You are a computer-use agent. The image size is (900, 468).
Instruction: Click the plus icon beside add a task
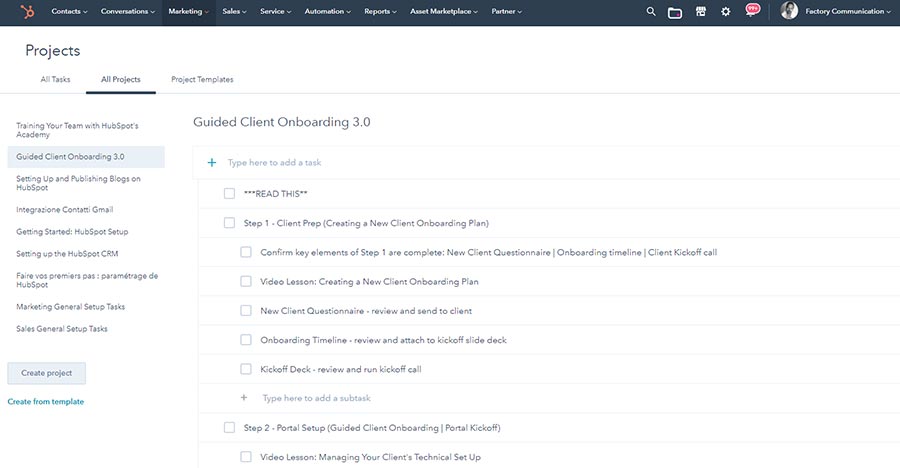click(x=212, y=163)
